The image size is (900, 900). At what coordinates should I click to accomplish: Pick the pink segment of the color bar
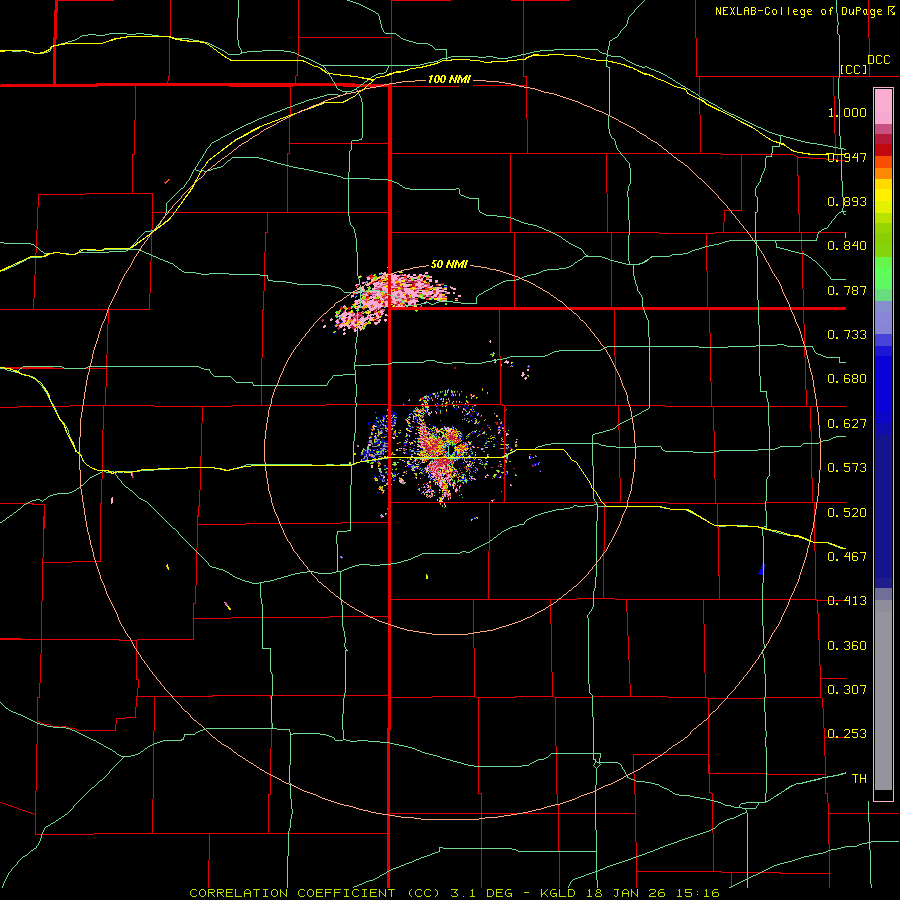pos(883,106)
